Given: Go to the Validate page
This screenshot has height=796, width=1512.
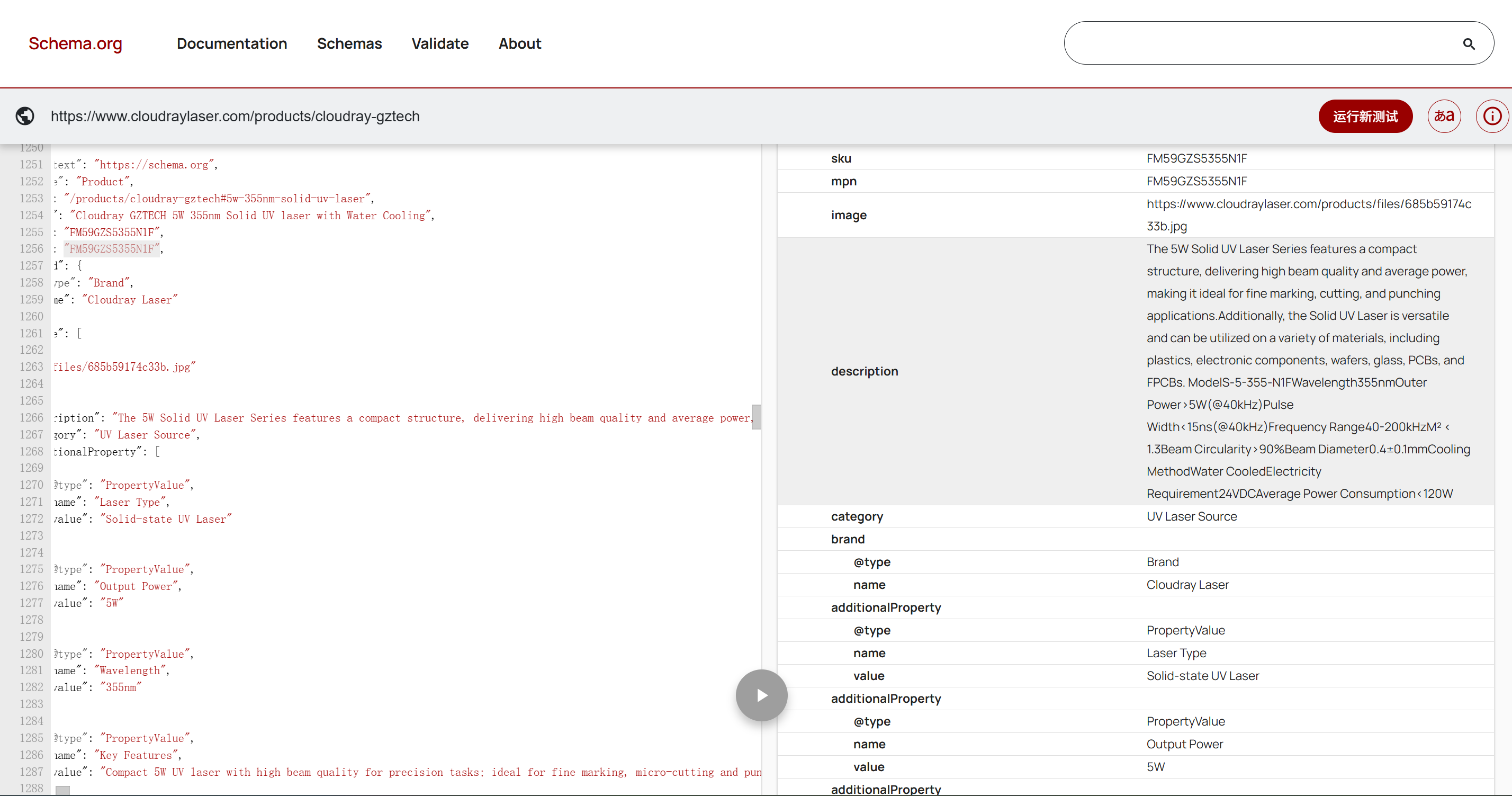Looking at the screenshot, I should coord(439,43).
